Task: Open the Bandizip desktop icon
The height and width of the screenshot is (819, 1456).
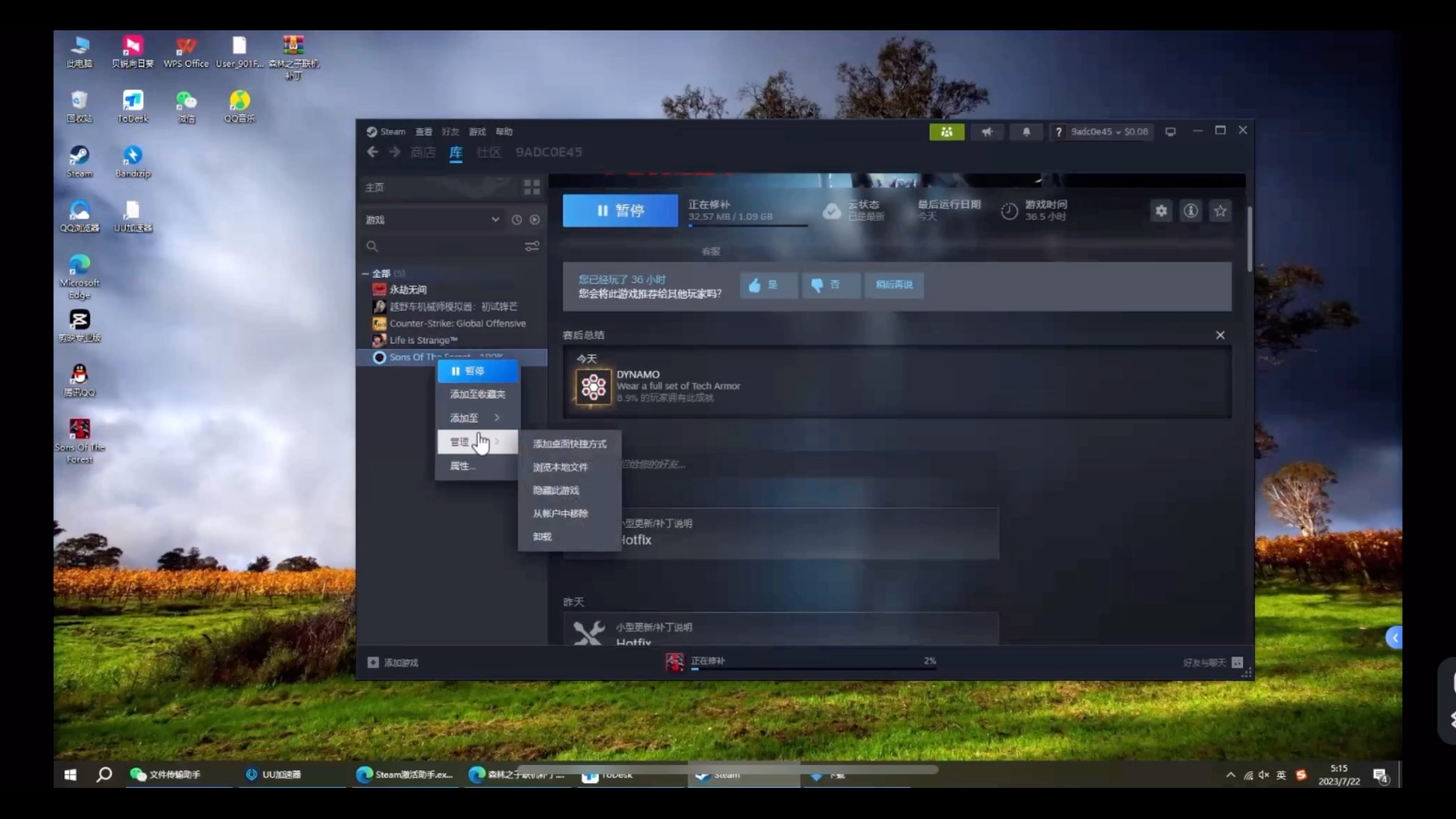Action: 133,162
